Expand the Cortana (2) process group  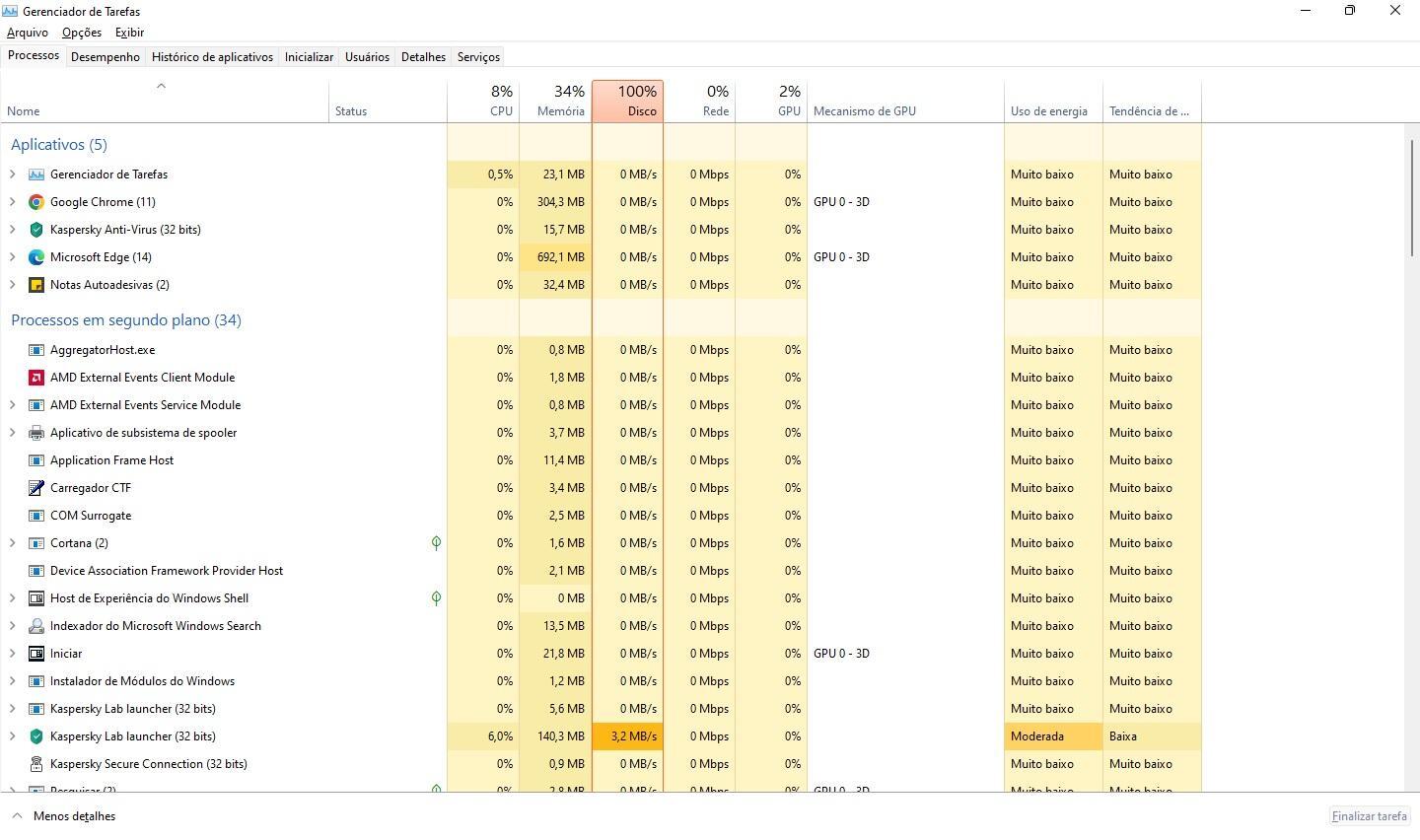12,543
